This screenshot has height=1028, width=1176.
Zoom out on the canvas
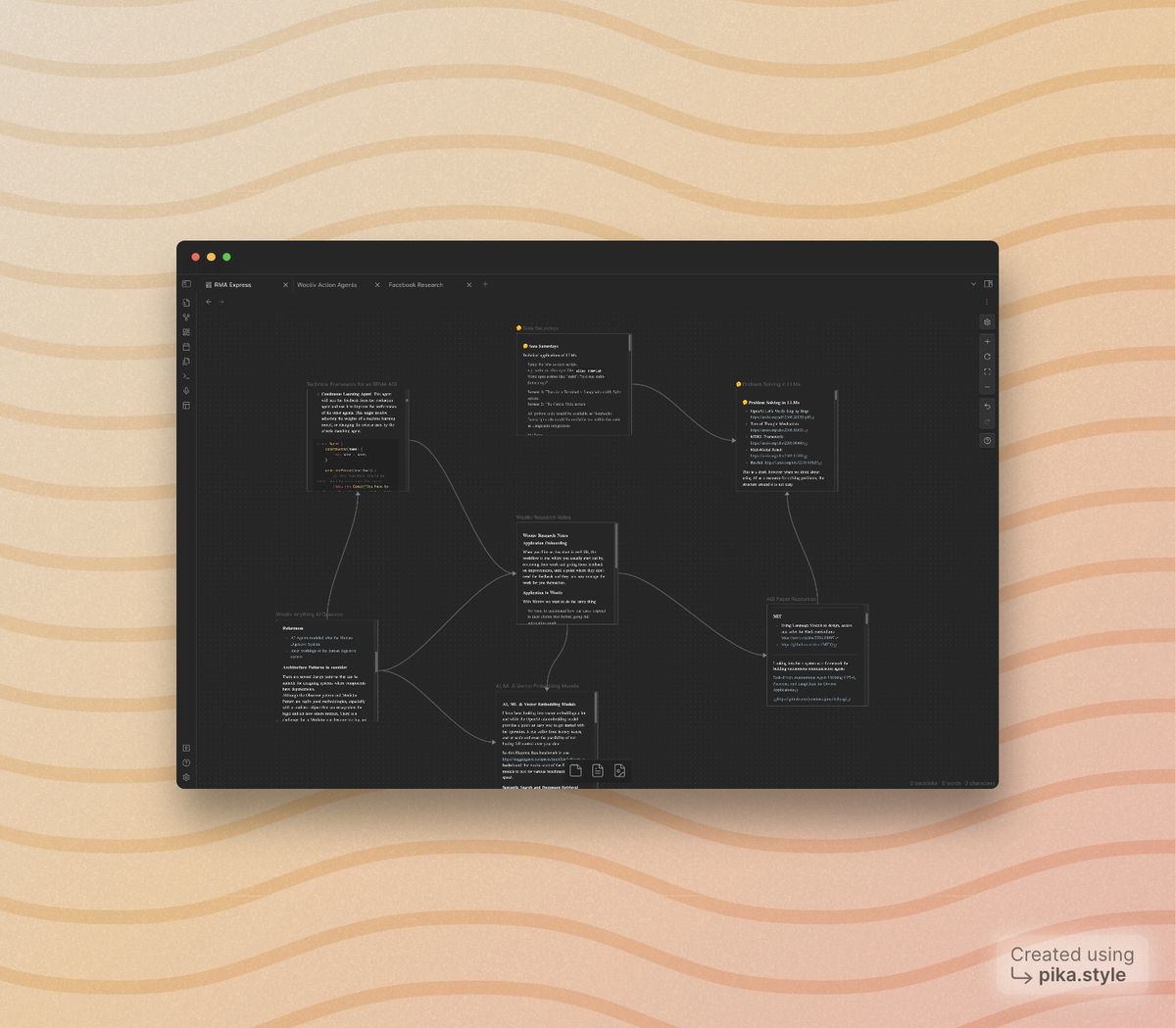pos(987,387)
